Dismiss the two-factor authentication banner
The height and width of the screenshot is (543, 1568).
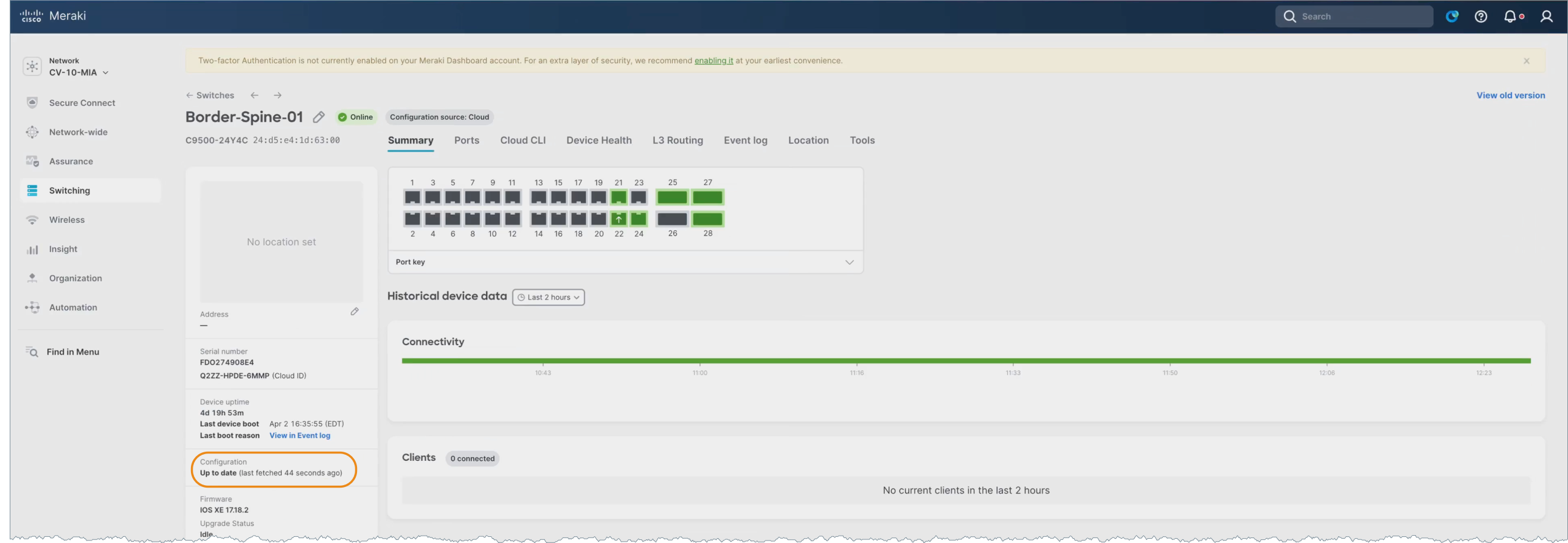click(x=1527, y=61)
